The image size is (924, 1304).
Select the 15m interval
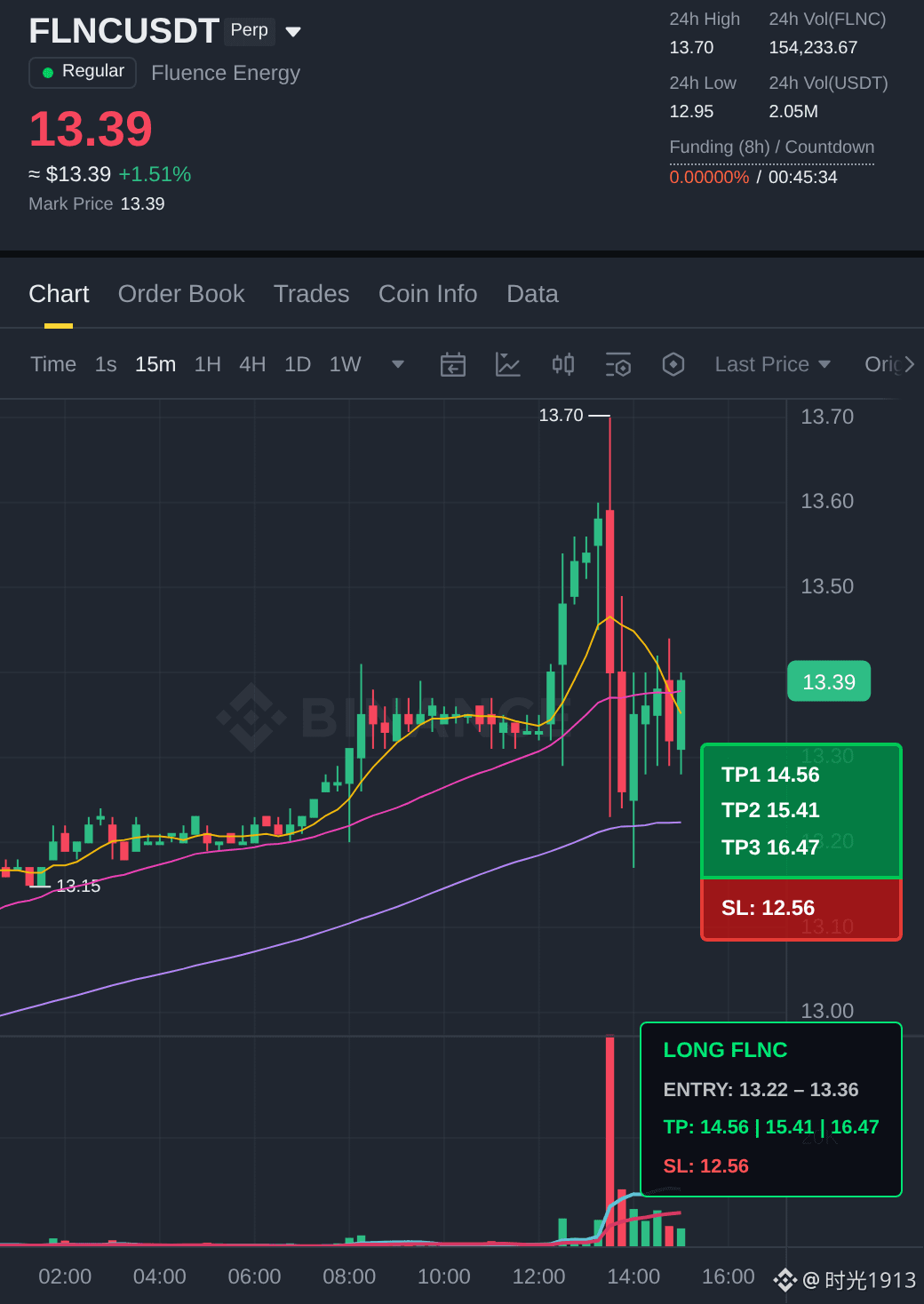point(155,364)
